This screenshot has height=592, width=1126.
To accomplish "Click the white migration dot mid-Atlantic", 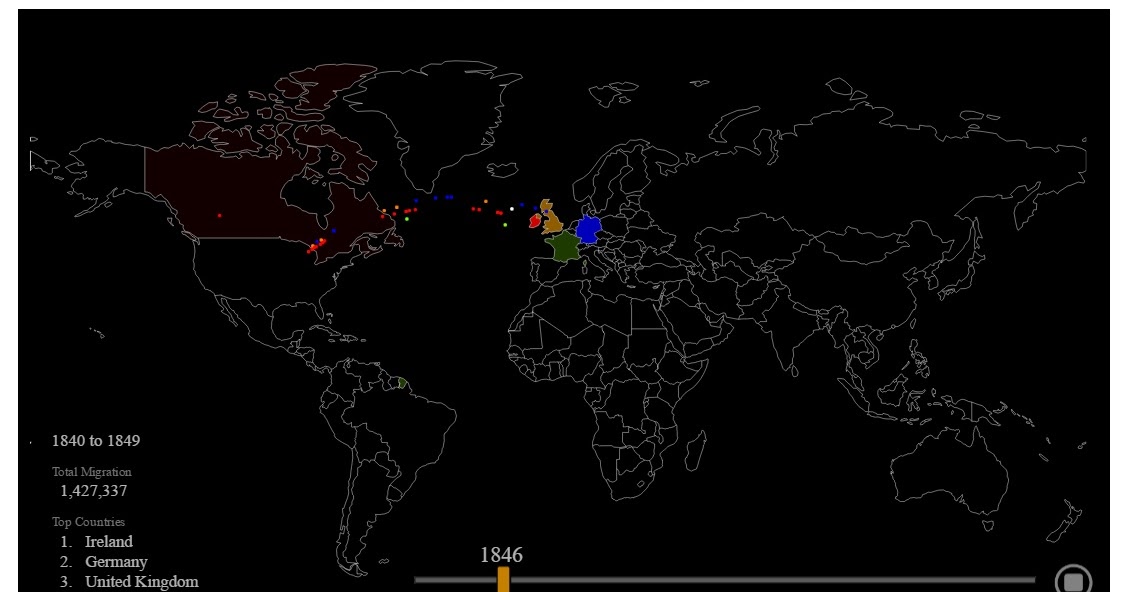I will pyautogui.click(x=512, y=209).
